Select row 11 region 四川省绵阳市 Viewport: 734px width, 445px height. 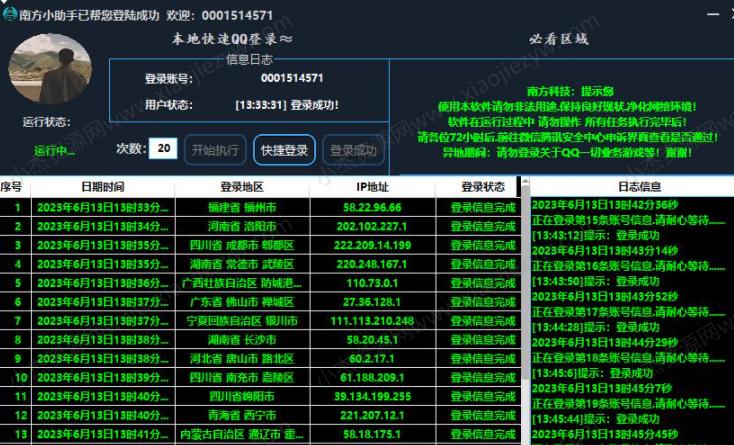click(x=242, y=396)
